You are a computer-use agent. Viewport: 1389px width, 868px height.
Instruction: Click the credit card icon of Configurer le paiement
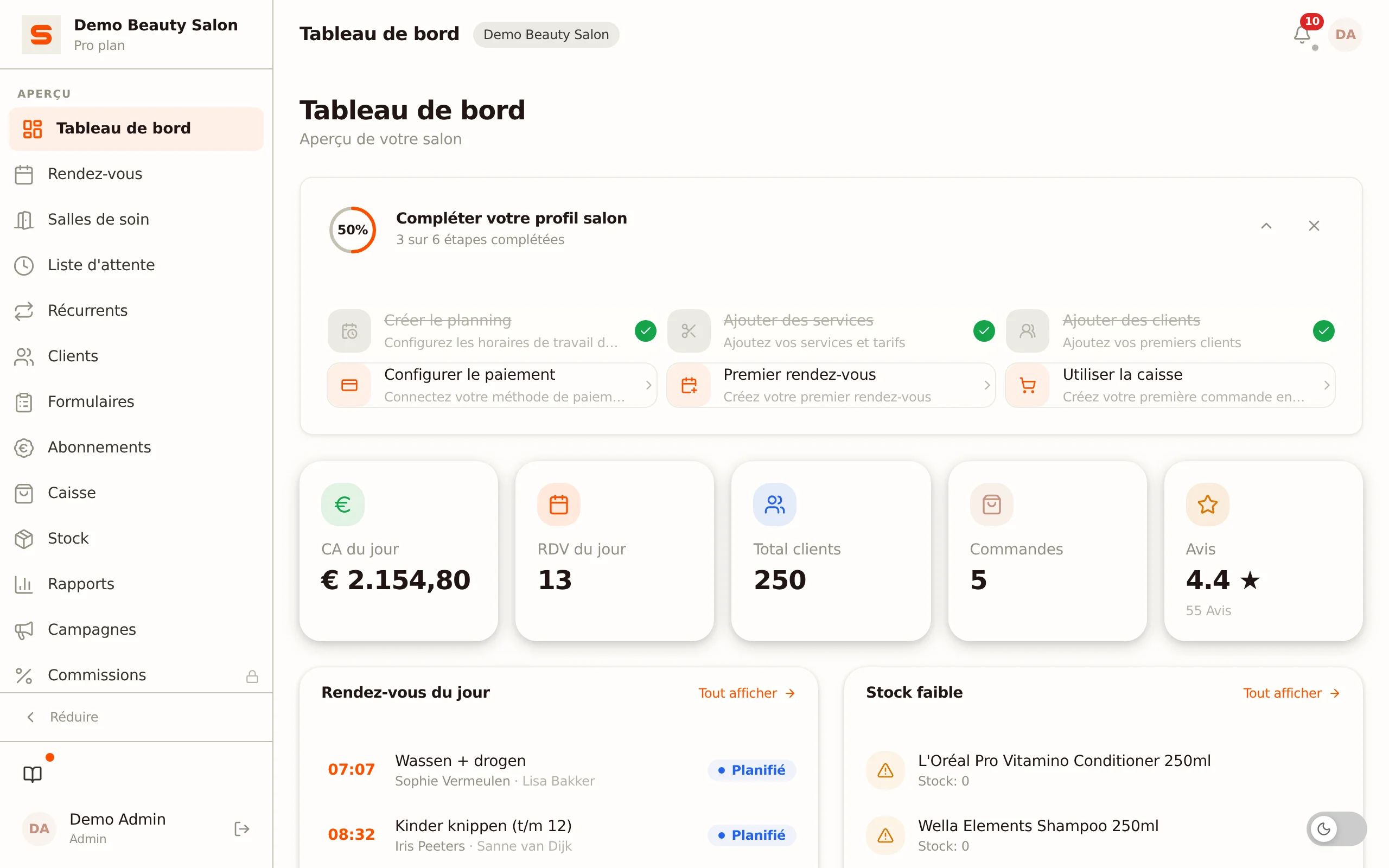click(x=349, y=385)
